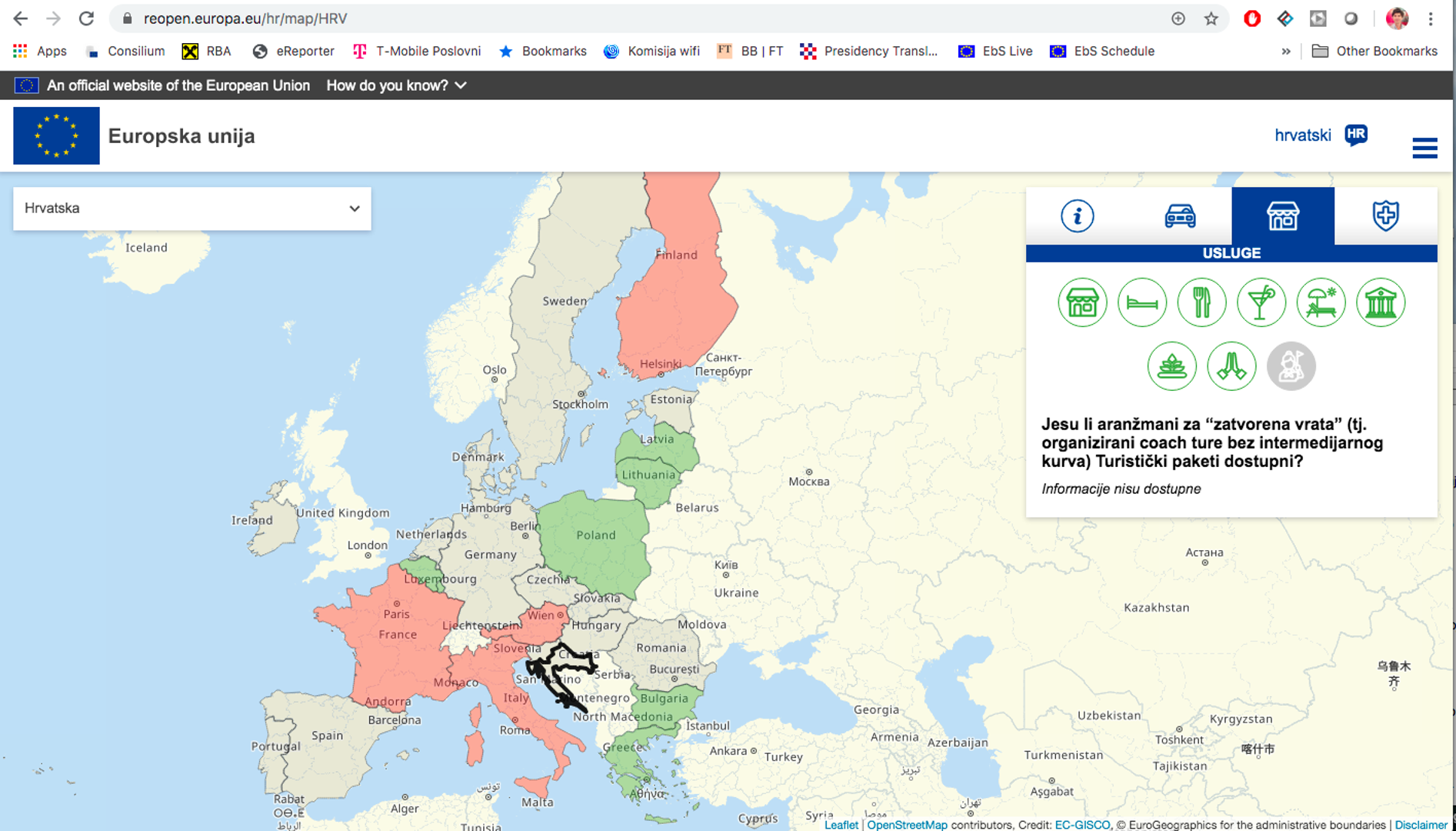The height and width of the screenshot is (831, 1456).
Task: Bookmark this page with the star icon
Action: click(x=1211, y=18)
